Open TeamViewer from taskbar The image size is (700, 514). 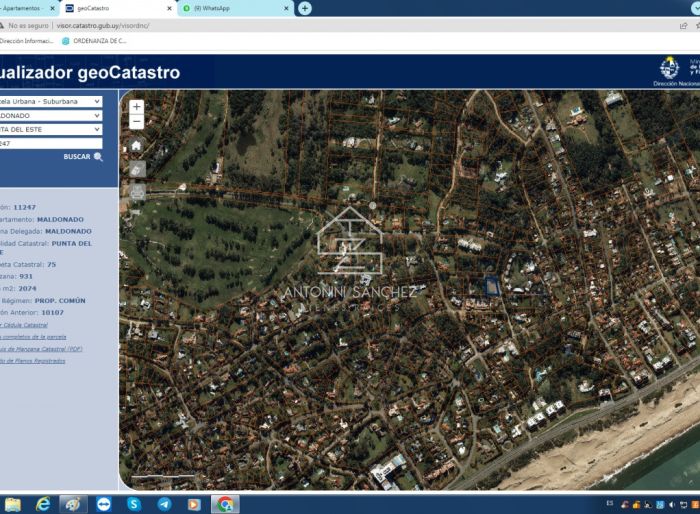(104, 504)
